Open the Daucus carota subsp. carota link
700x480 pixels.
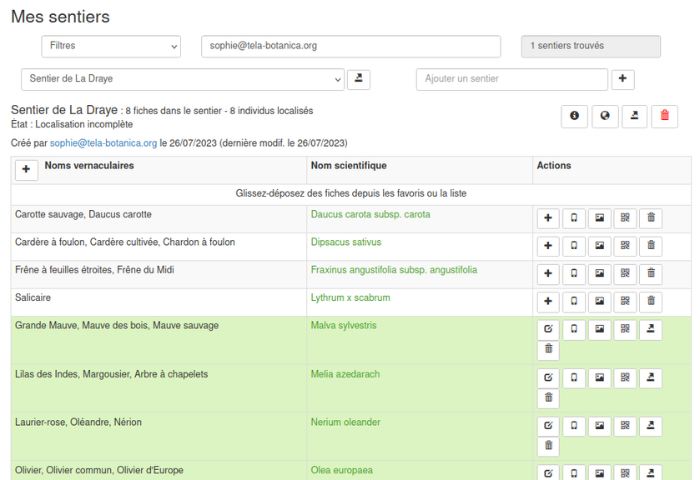click(x=370, y=214)
